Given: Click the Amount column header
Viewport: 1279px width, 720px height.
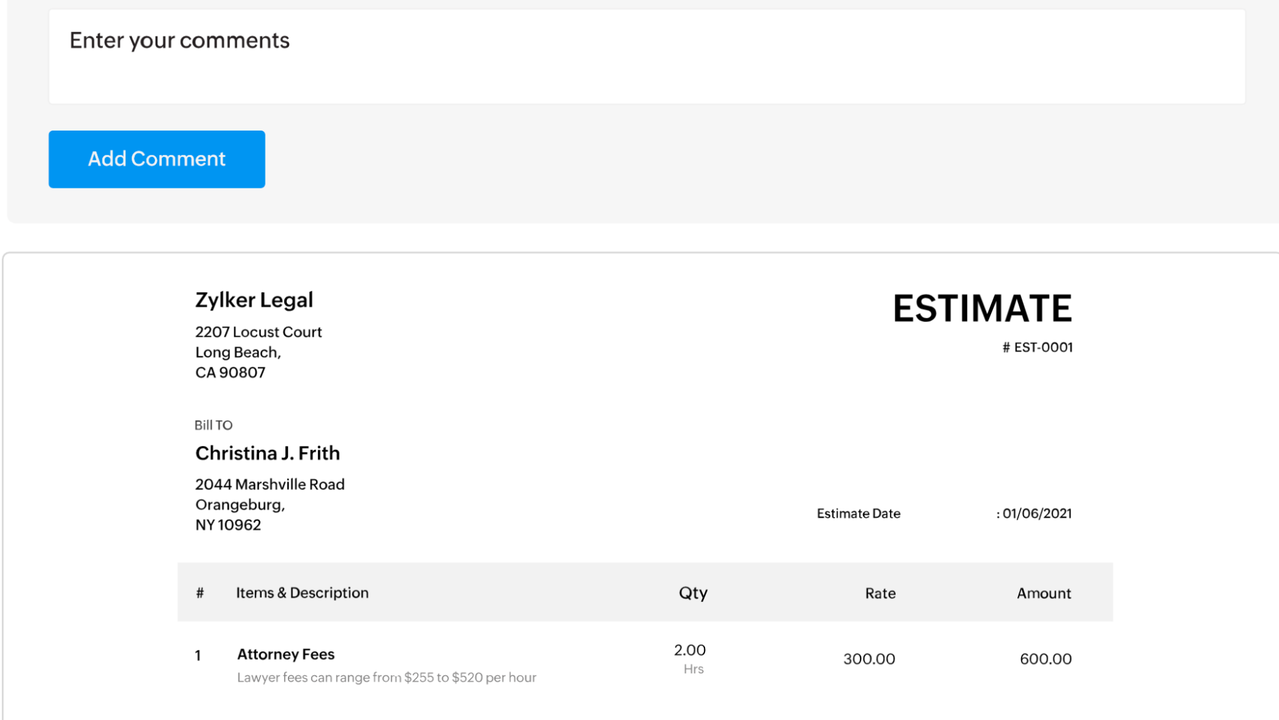Looking at the screenshot, I should (x=1043, y=593).
